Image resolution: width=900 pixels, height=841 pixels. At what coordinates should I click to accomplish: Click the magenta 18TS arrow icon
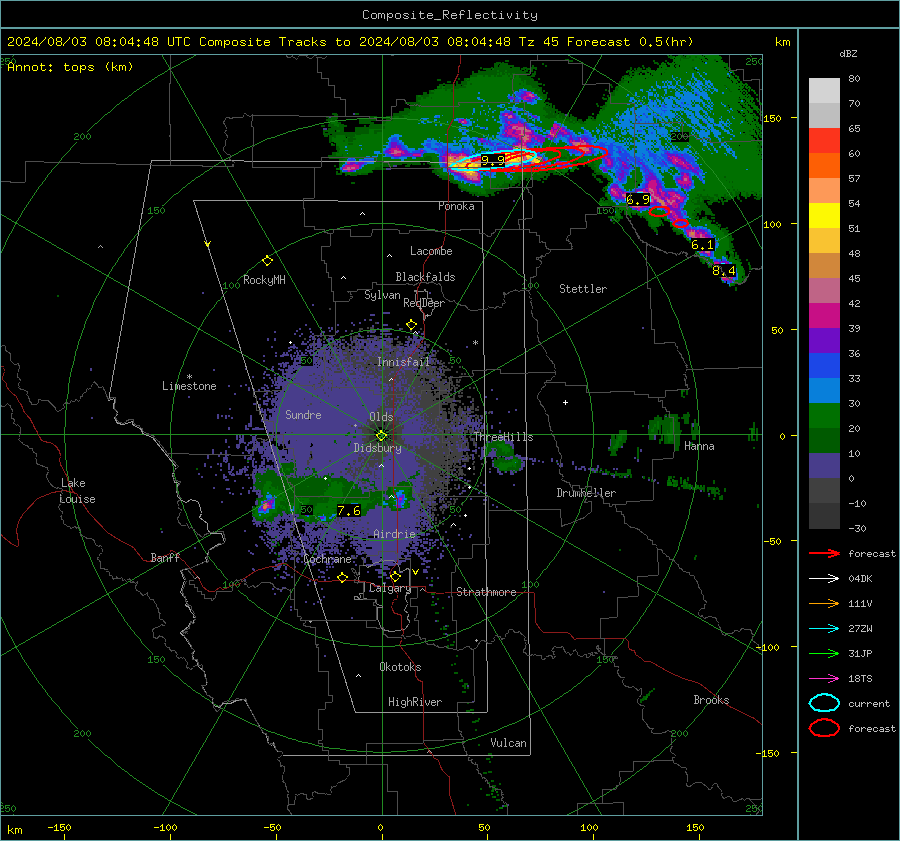pyautogui.click(x=824, y=679)
